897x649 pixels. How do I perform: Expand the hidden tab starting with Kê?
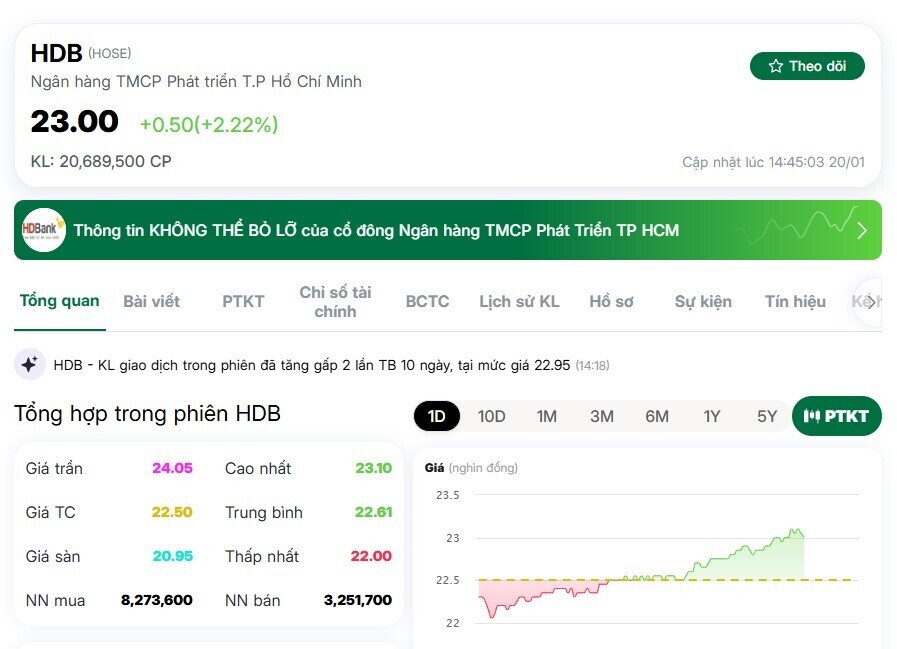coord(865,300)
